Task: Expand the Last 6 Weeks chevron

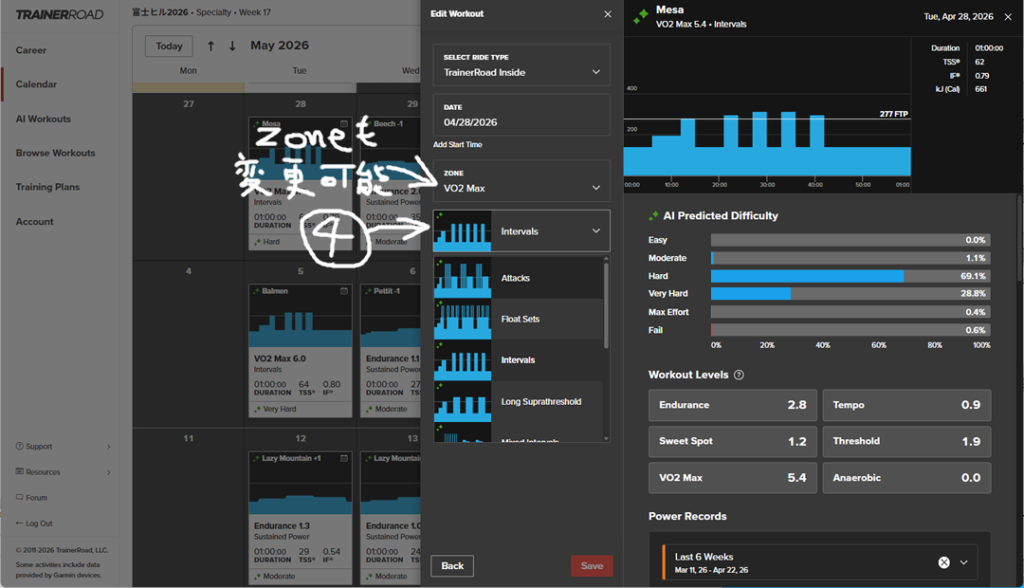Action: click(964, 562)
